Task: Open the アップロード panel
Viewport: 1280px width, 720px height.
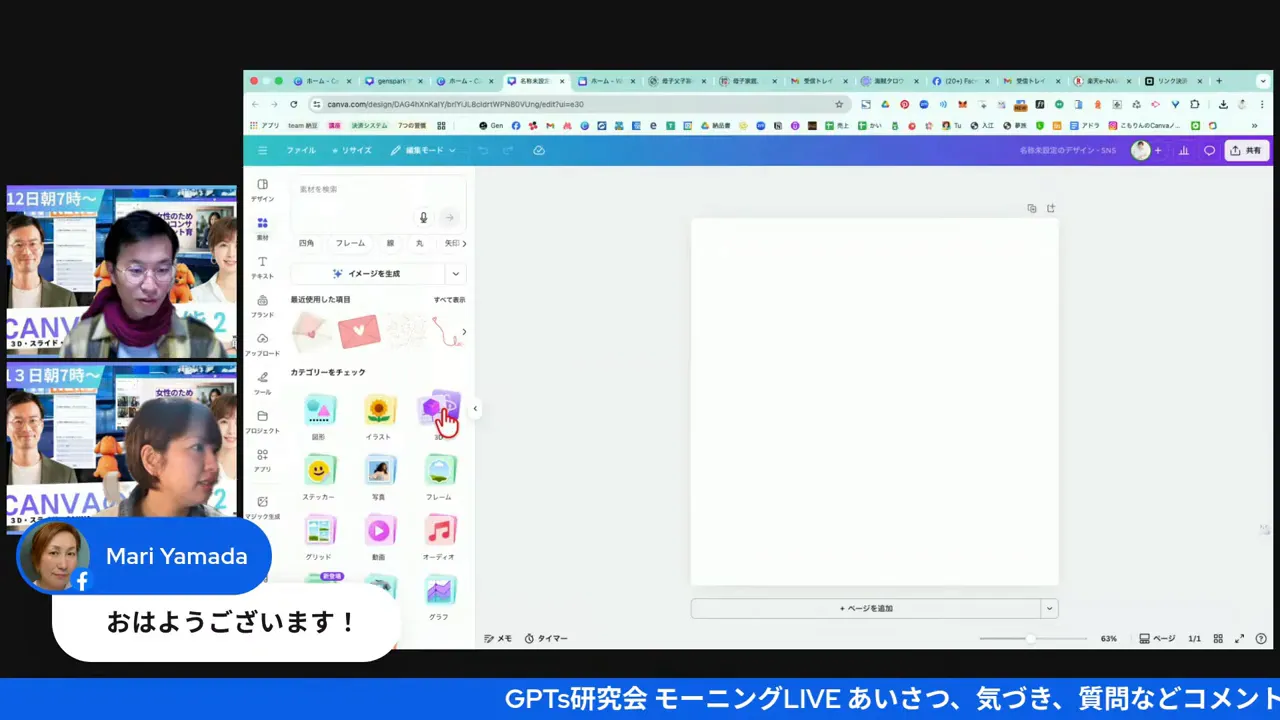Action: (262, 344)
